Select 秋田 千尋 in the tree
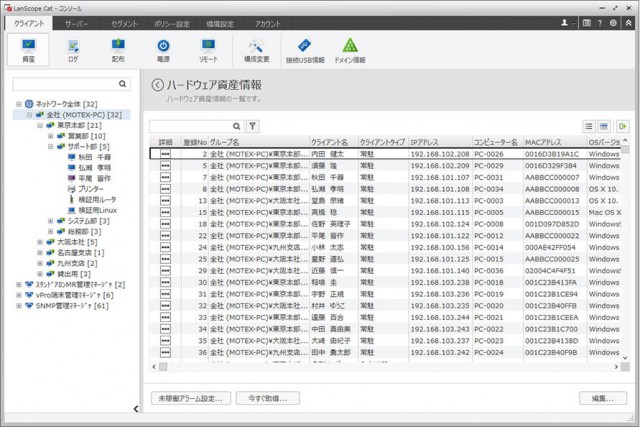640x427 pixels. [x=94, y=157]
